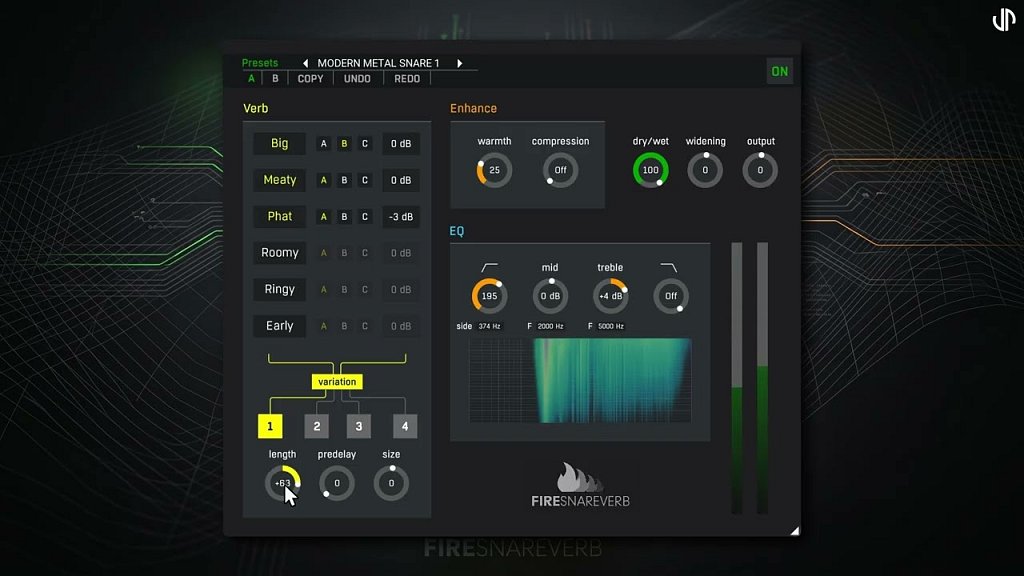Toggle the plugin ON power button
1024x576 pixels.
pyautogui.click(x=780, y=72)
